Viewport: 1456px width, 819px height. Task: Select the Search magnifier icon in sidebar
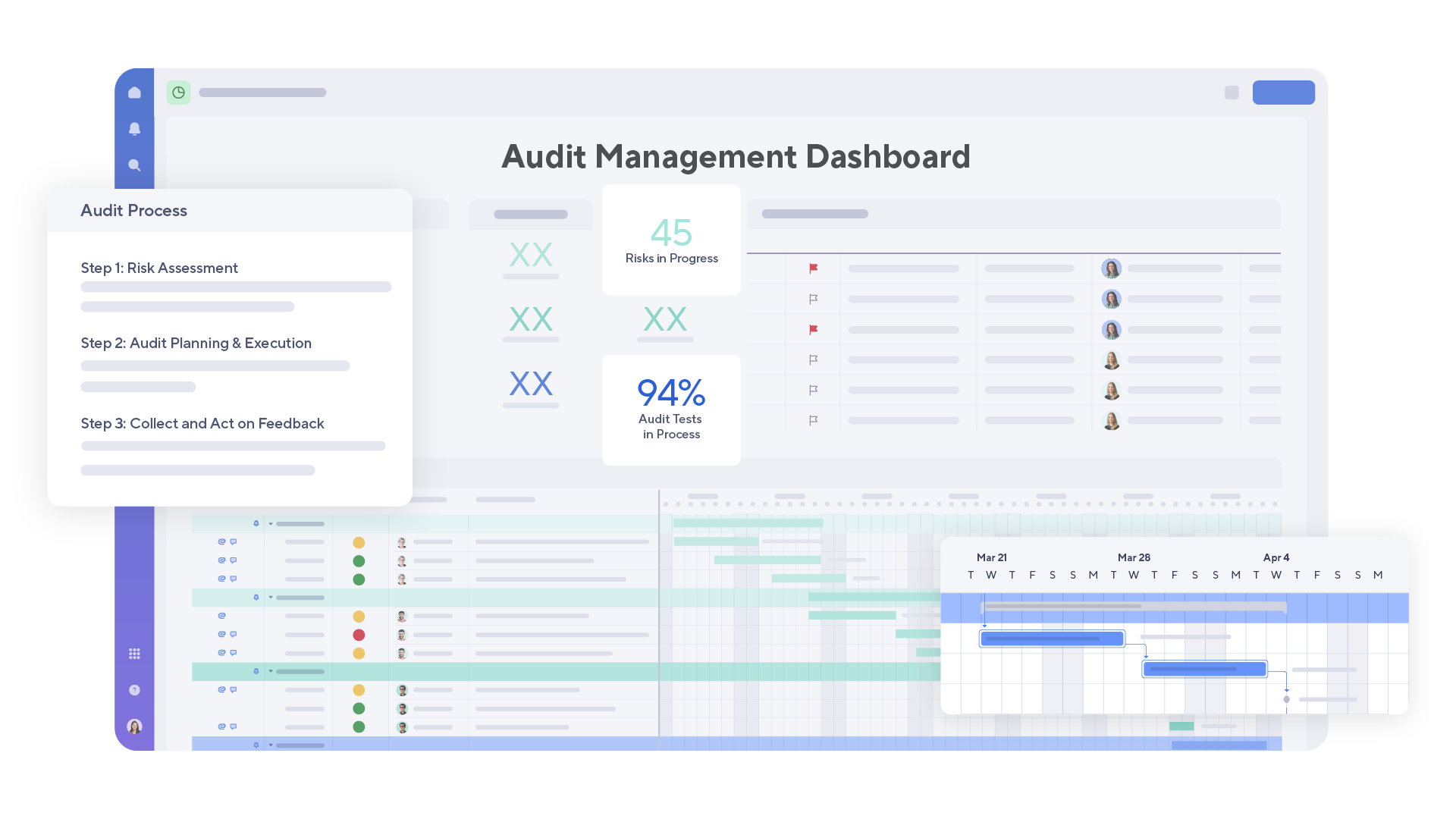click(134, 165)
